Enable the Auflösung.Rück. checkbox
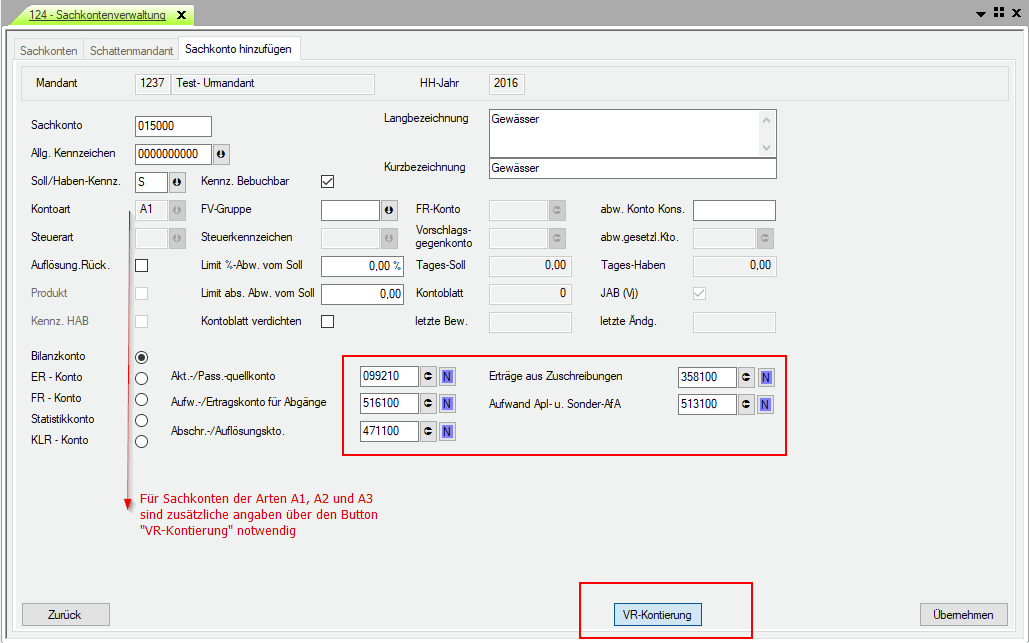Image resolution: width=1029 pixels, height=643 pixels. [142, 266]
